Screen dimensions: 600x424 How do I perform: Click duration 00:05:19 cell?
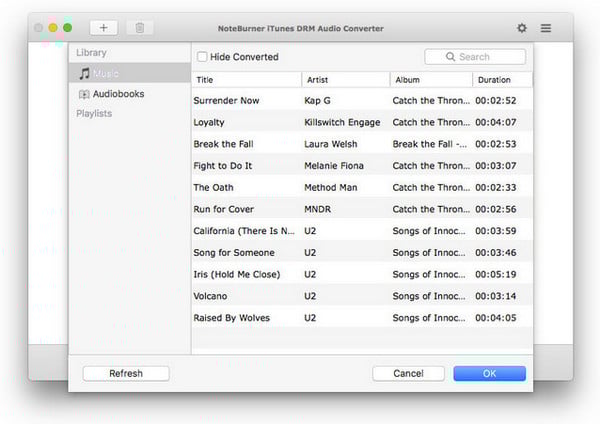coord(496,274)
